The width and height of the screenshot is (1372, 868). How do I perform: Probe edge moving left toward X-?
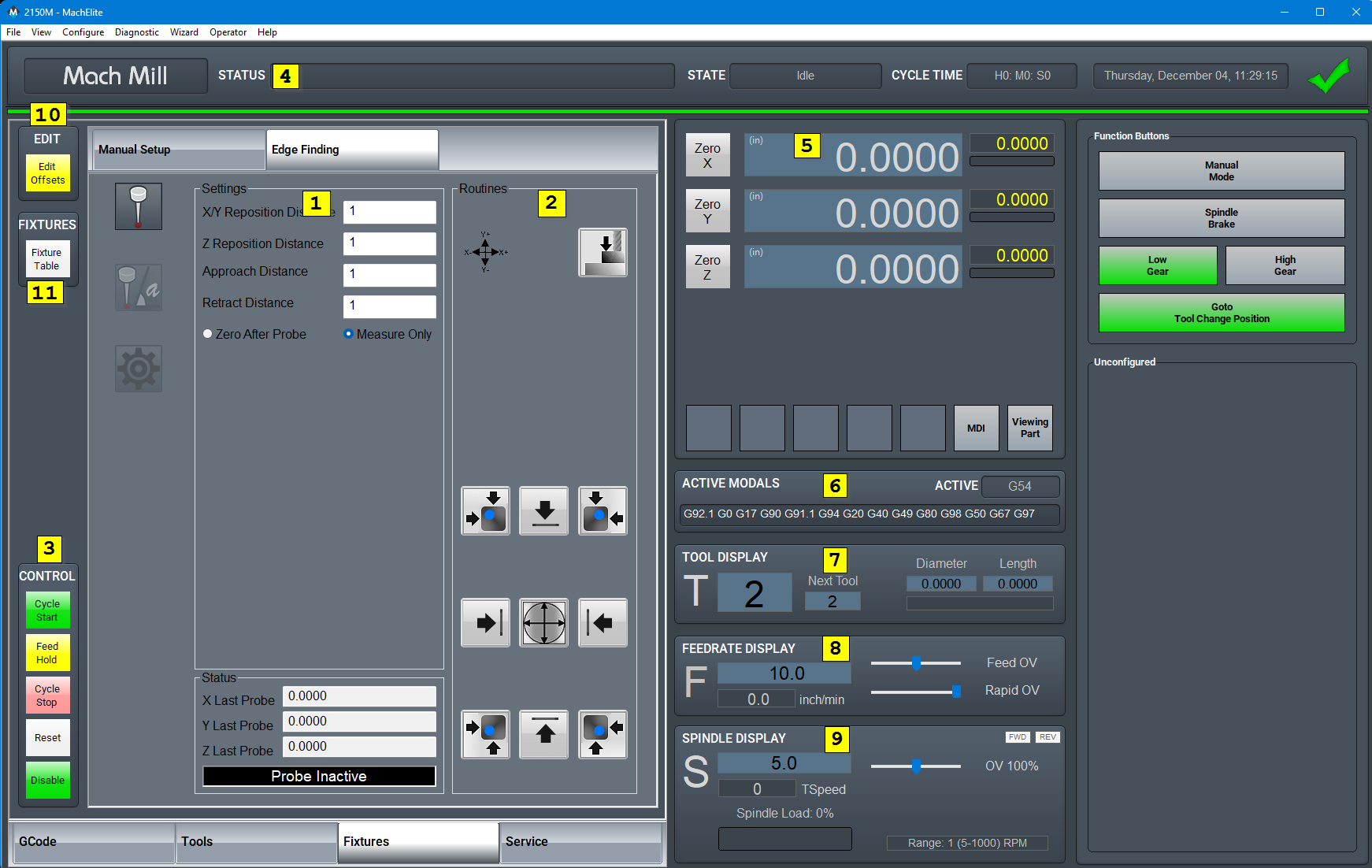[x=603, y=622]
